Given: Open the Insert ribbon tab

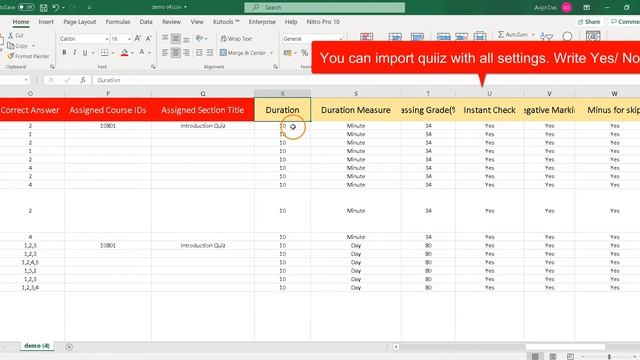Looking at the screenshot, I should (46, 22).
